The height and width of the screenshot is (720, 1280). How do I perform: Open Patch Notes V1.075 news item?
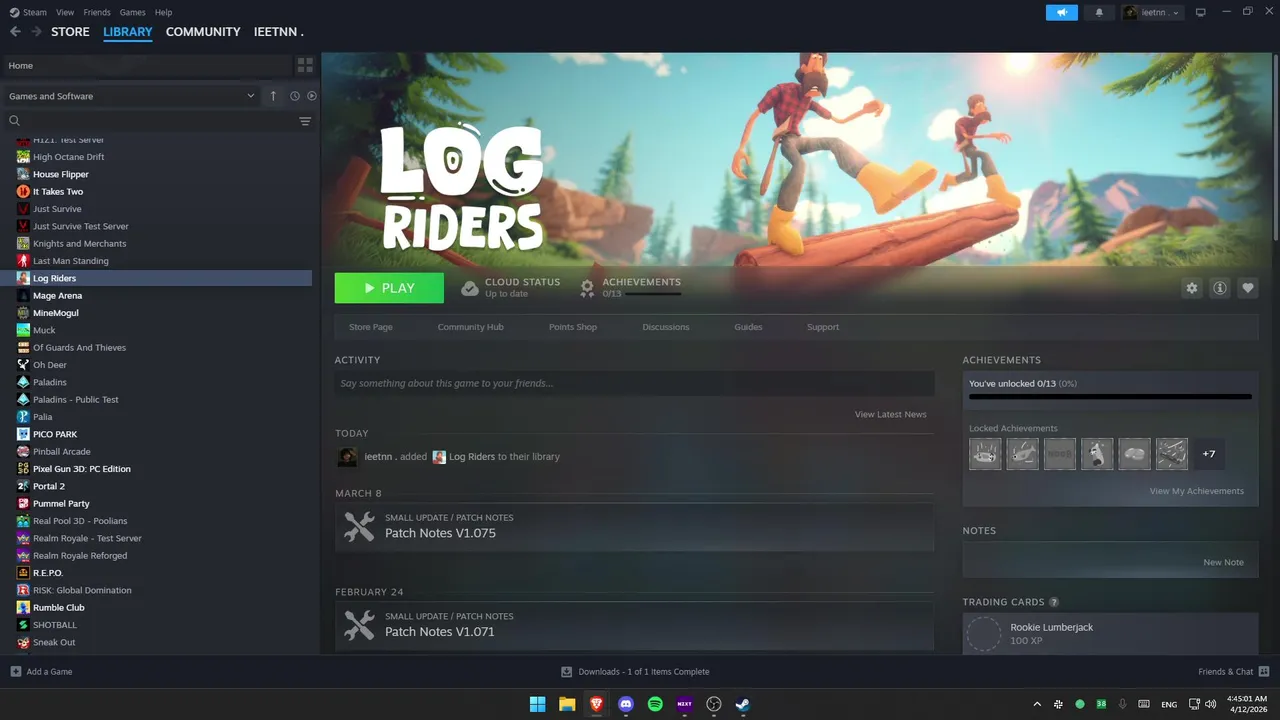[x=634, y=526]
